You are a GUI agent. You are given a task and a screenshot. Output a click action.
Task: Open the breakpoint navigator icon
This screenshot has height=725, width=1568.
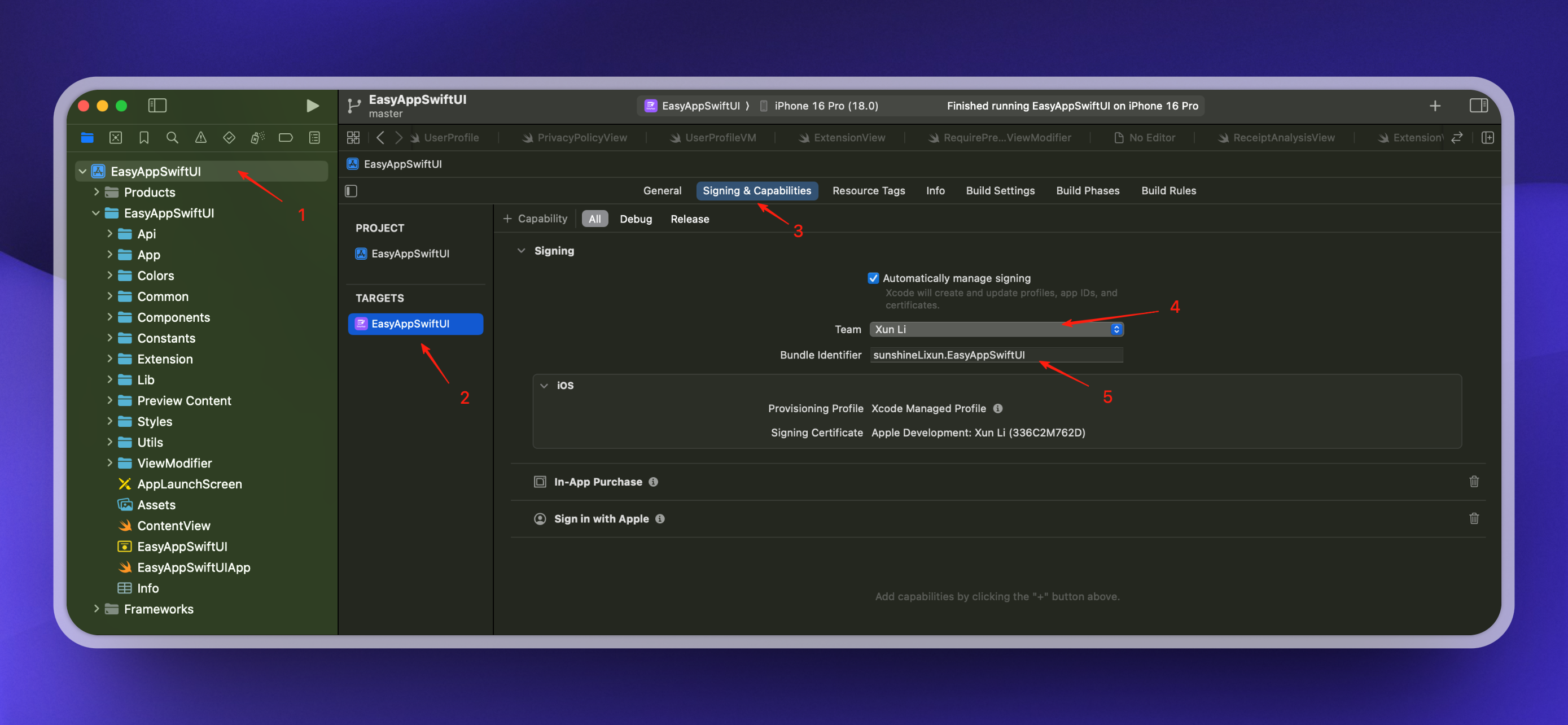click(x=286, y=138)
